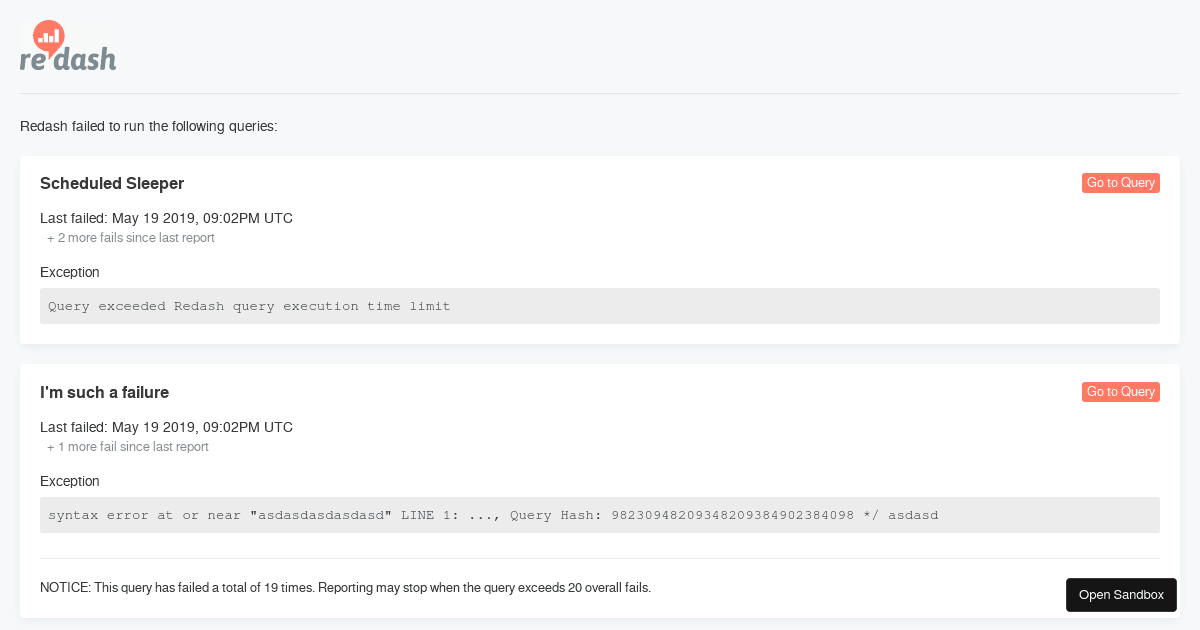This screenshot has height=630, width=1200.
Task: Click the Exception label under I'm such a failure
Action: click(69, 481)
